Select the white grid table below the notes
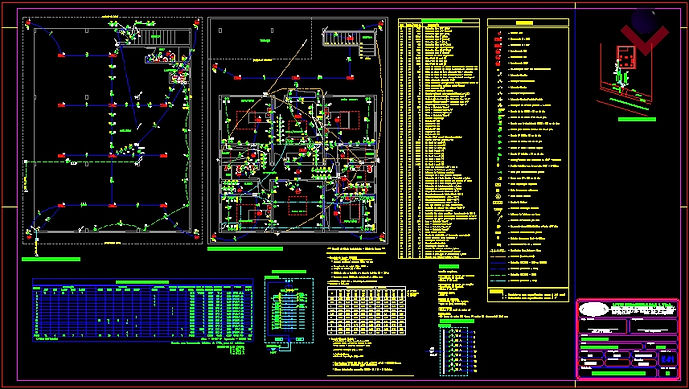This screenshot has width=689, height=389. pos(366,311)
